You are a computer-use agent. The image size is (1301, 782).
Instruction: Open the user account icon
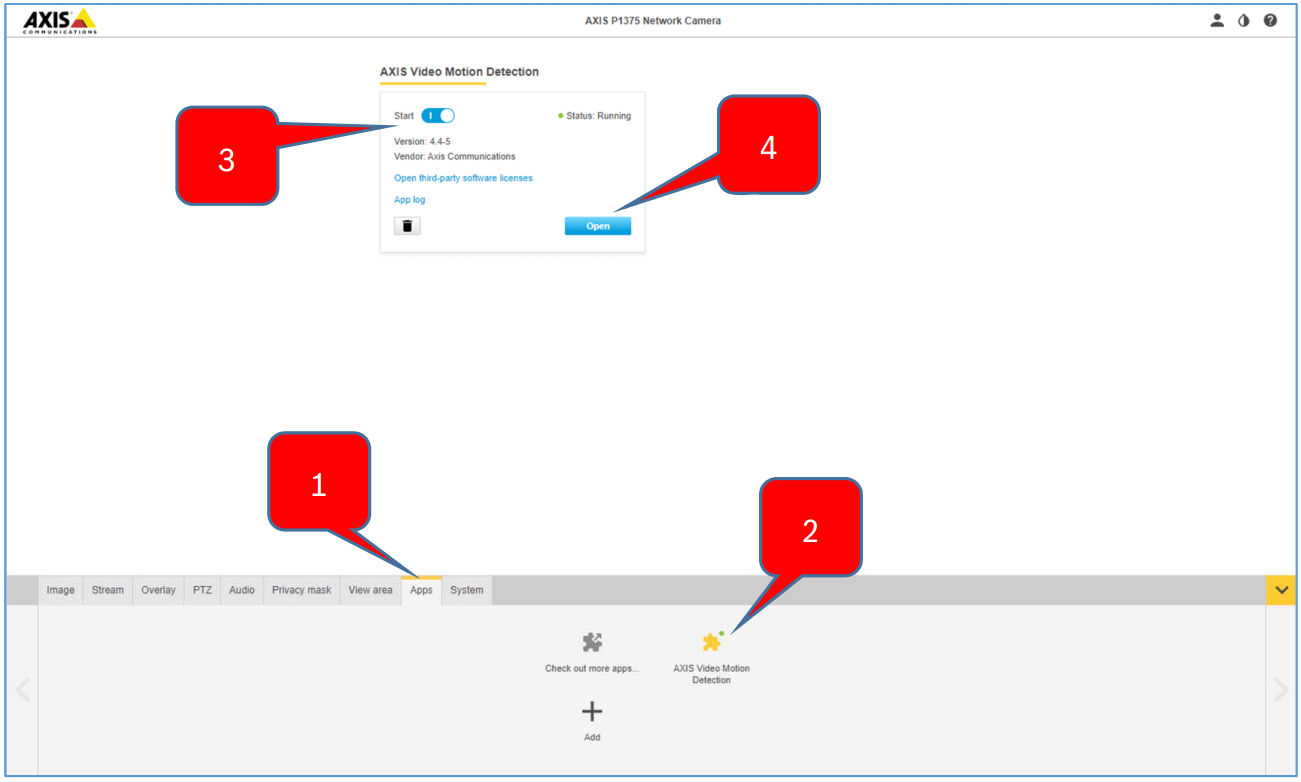[1217, 20]
